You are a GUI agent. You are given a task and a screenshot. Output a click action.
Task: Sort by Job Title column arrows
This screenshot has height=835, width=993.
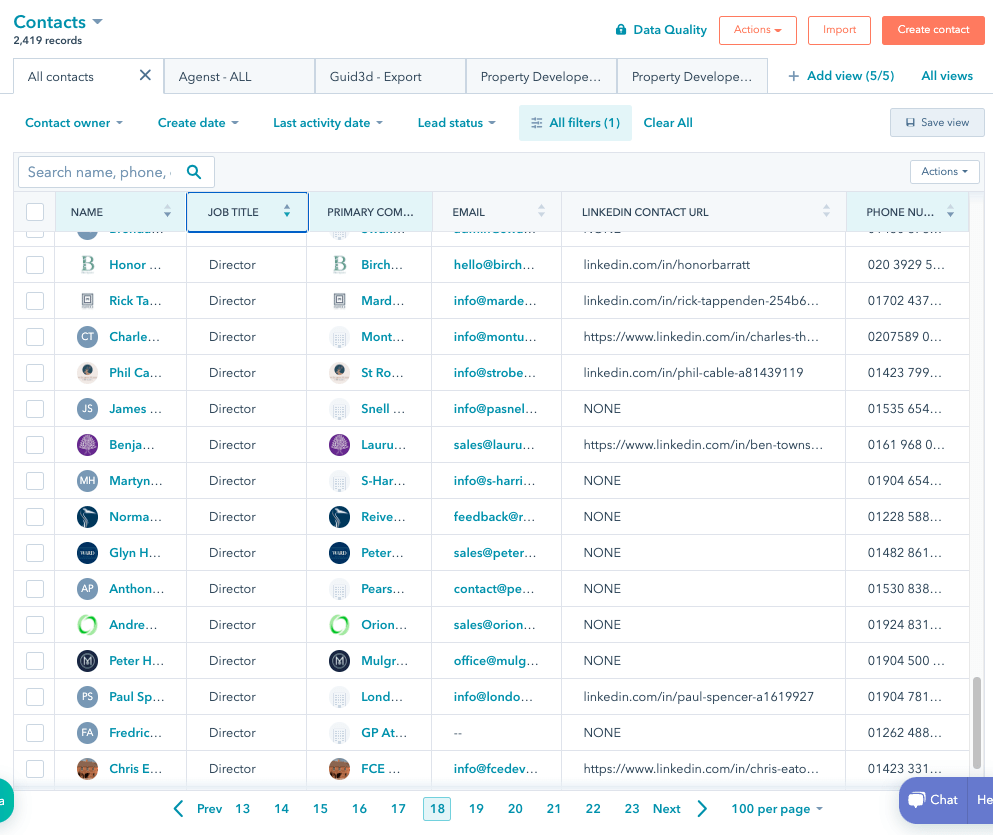287,211
